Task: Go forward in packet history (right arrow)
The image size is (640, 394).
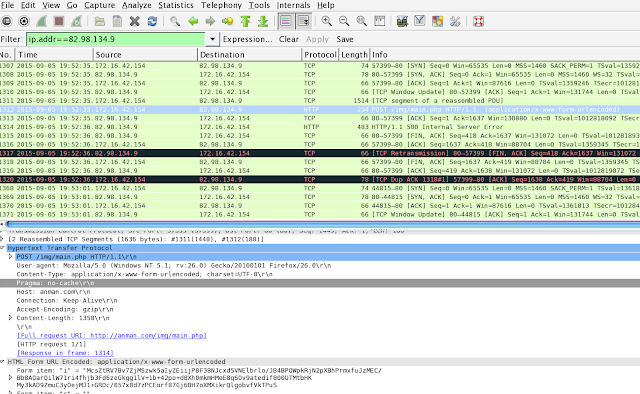Action: pos(210,21)
